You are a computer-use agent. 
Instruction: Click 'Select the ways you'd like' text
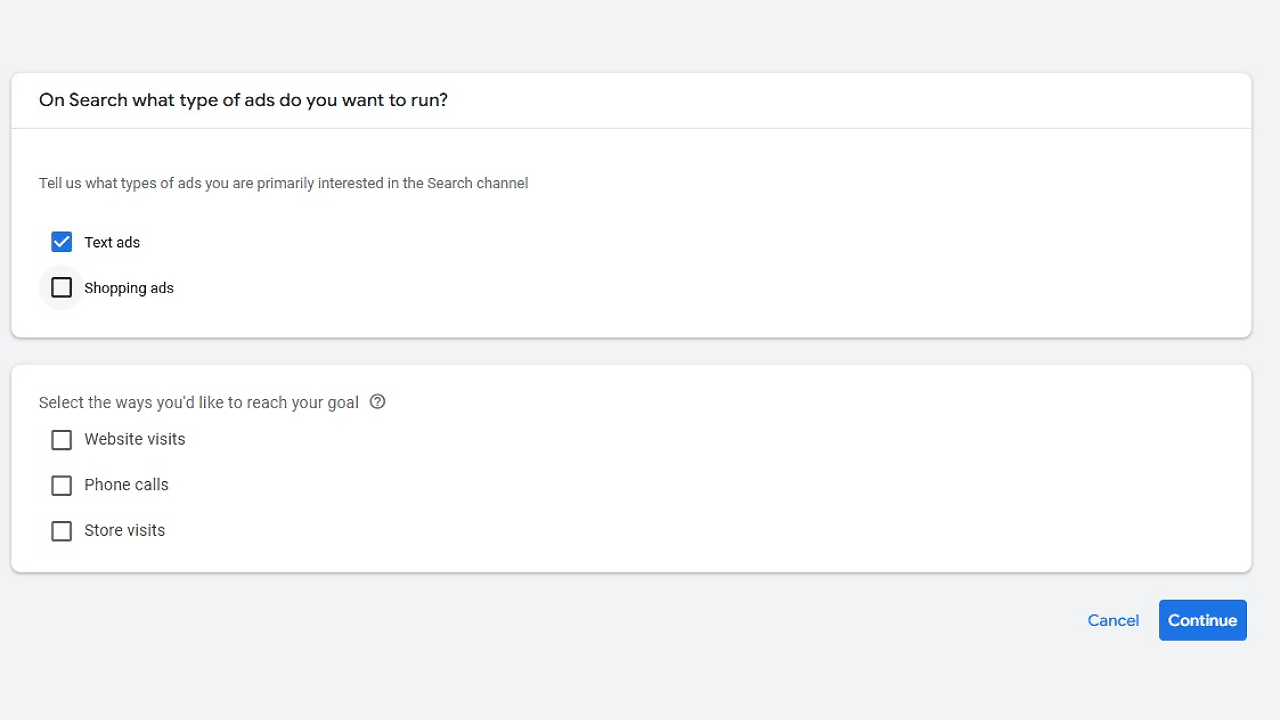click(198, 402)
